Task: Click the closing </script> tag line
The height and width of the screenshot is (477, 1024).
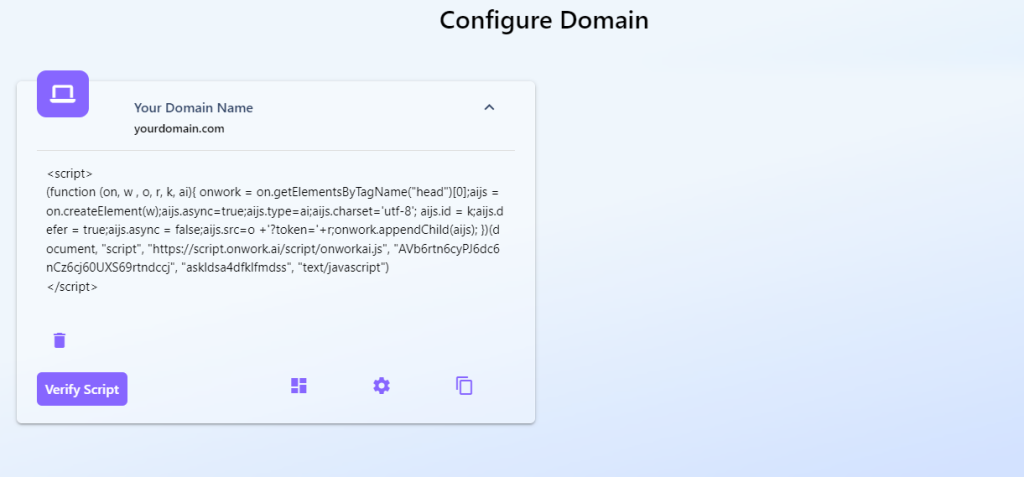Action: coord(72,287)
